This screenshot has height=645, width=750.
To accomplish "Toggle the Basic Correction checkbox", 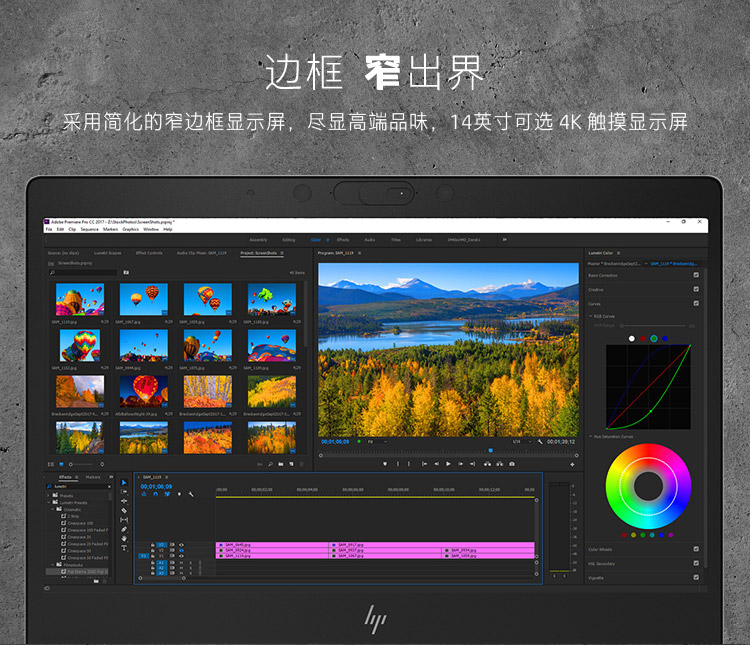I will click(696, 275).
